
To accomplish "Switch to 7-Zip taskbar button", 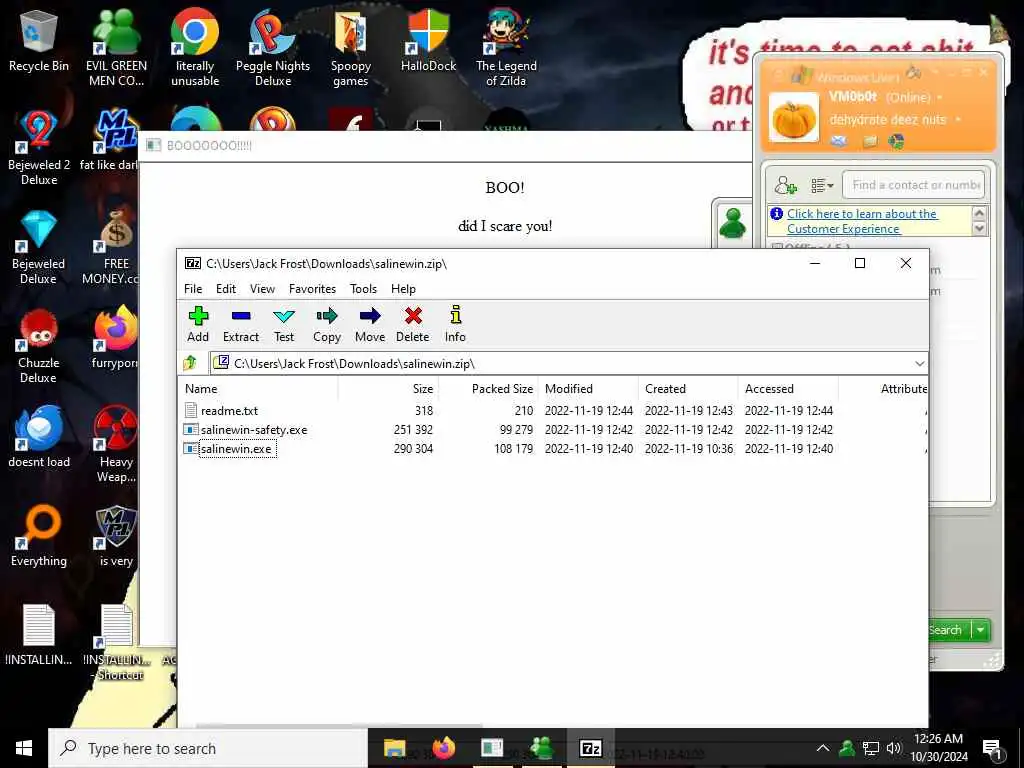I will [590, 748].
